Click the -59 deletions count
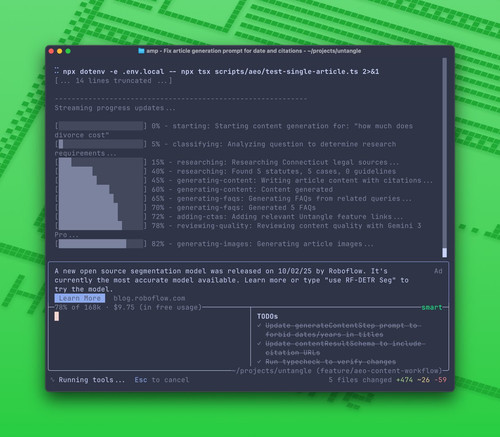The height and width of the screenshot is (437, 500). [x=440, y=380]
